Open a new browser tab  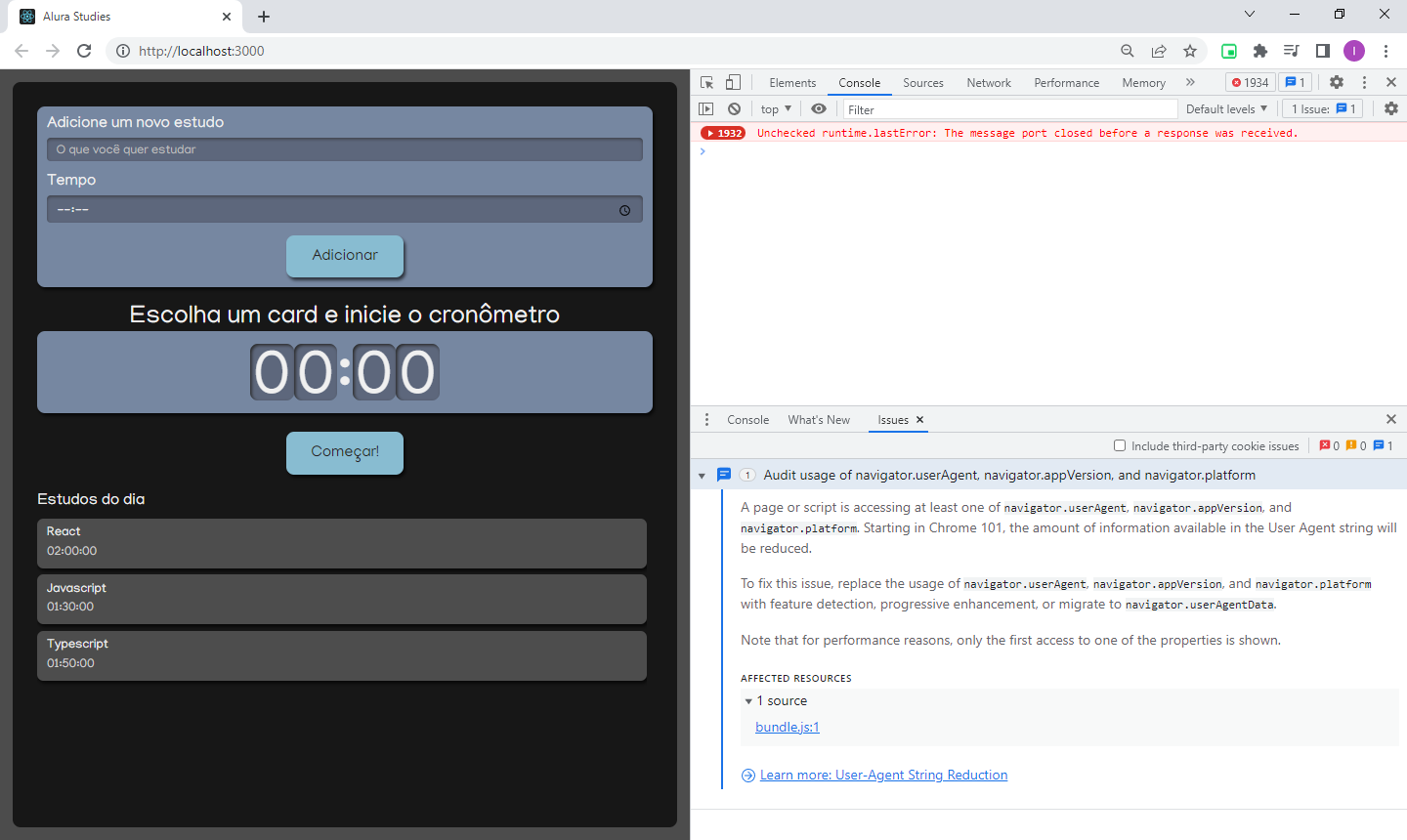pos(264,17)
